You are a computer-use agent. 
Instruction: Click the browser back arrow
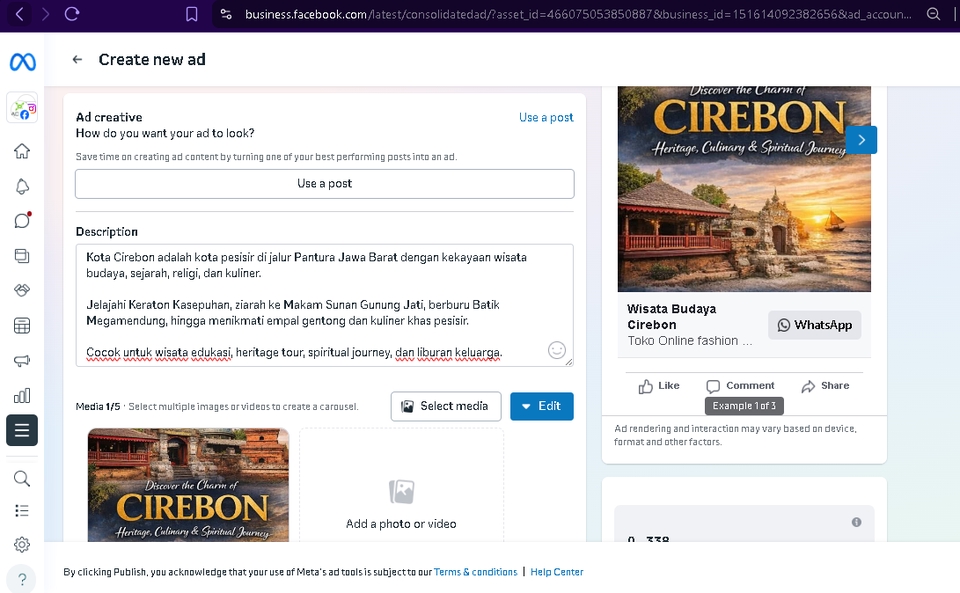coord(19,14)
